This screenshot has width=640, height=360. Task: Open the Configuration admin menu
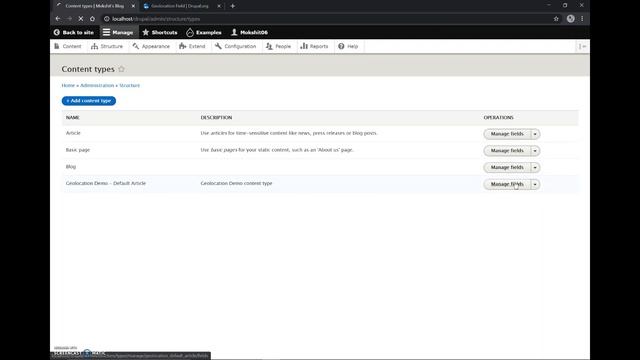[236, 46]
